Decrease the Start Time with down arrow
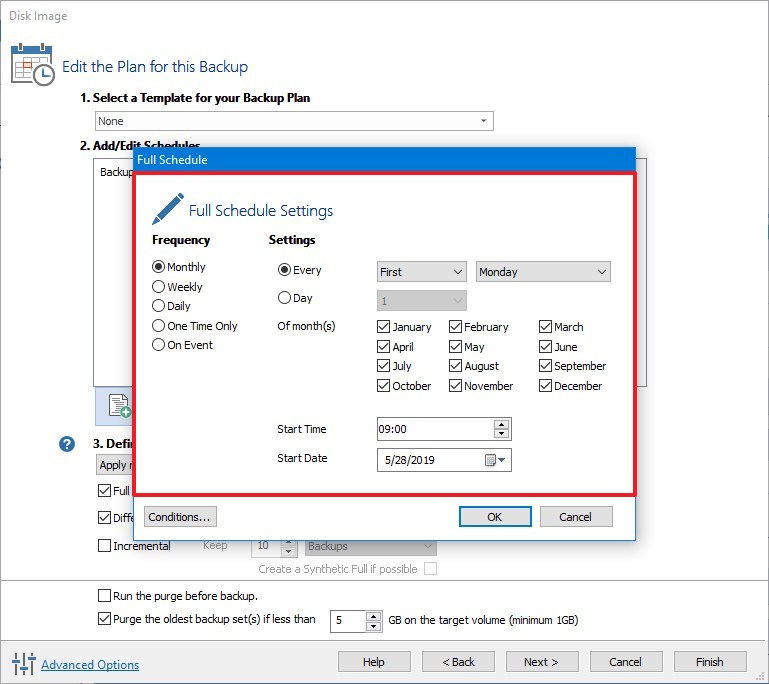This screenshot has width=769, height=684. [501, 433]
